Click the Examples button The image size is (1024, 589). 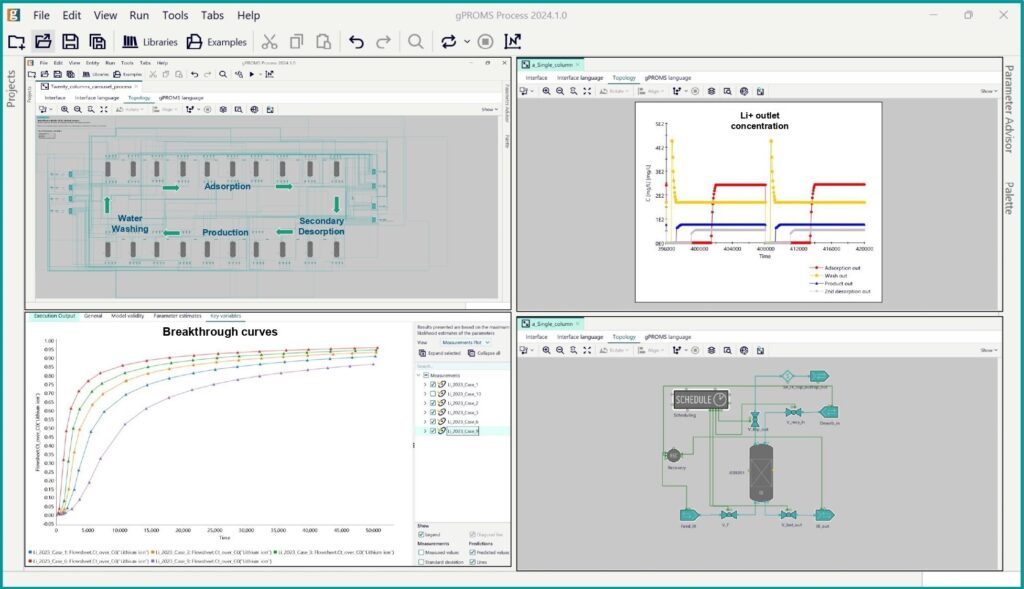(217, 41)
